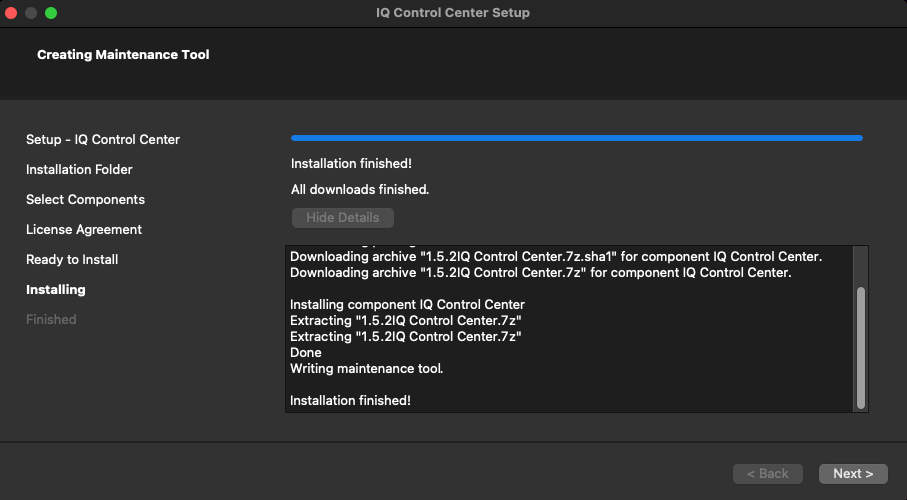Screen dimensions: 907x500
Task: Close the setup window with red button
Action: 11,13
